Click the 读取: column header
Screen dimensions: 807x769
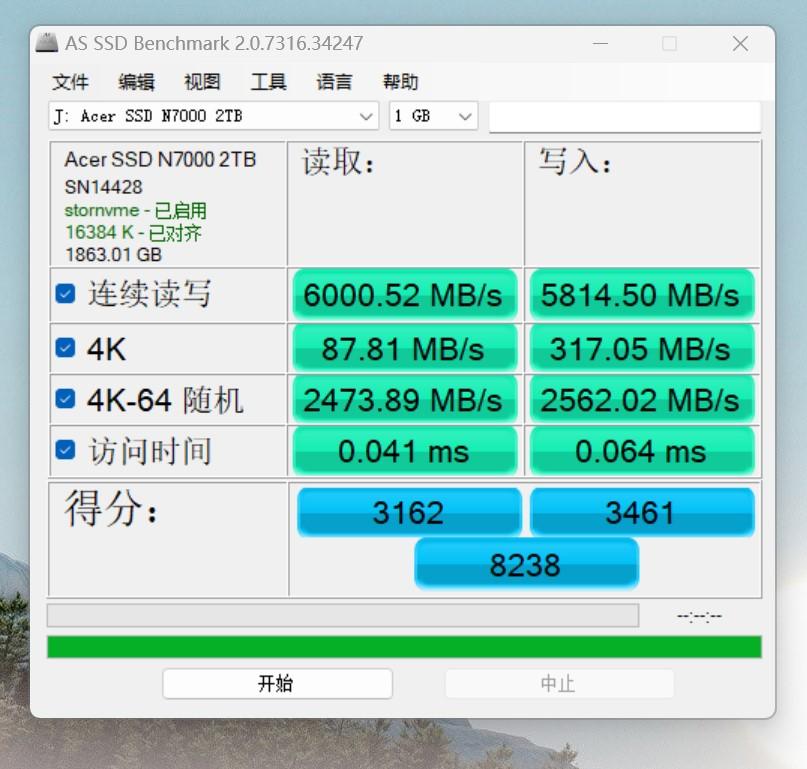tap(338, 162)
